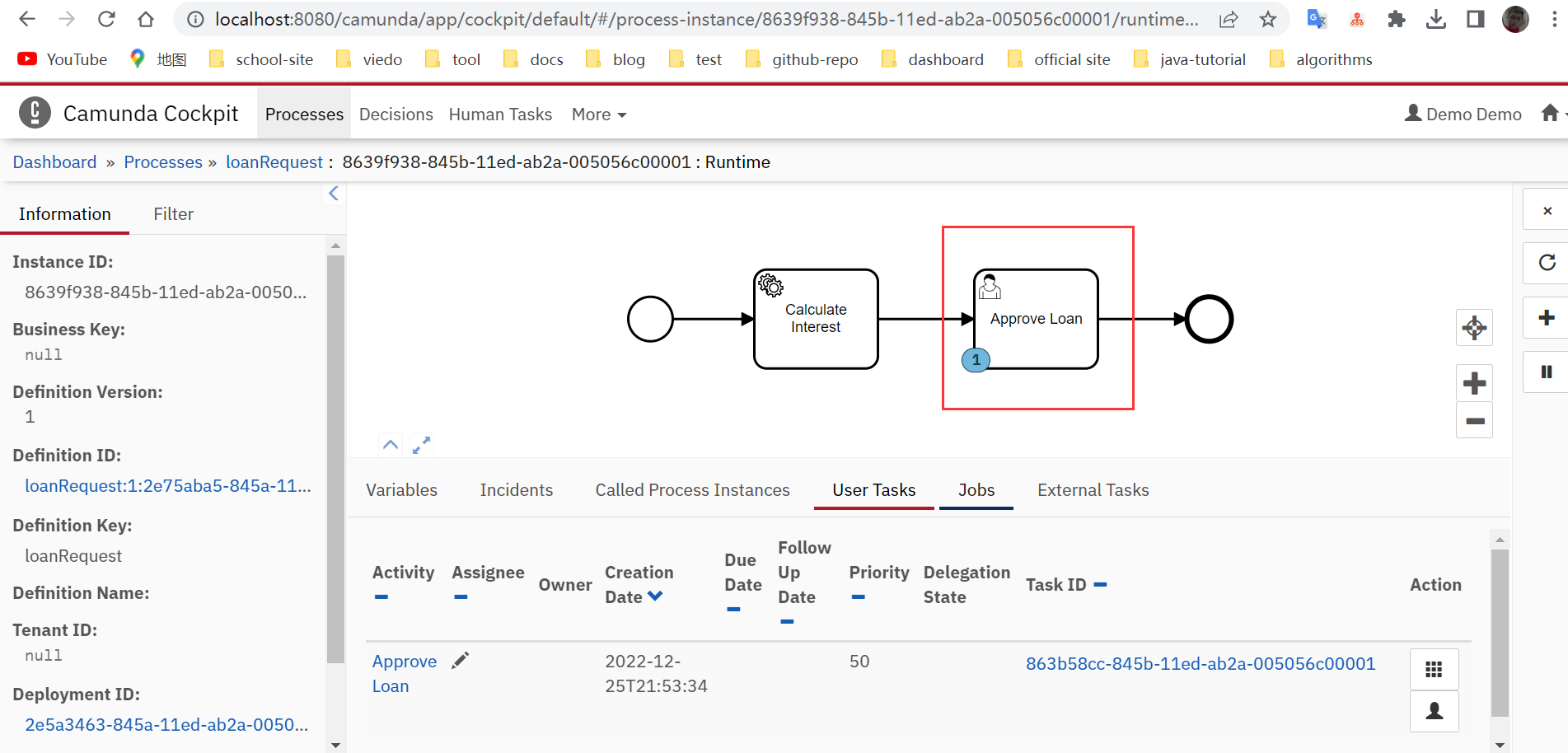Open identity links grid action button
The height and width of the screenshot is (753, 1568).
[x=1434, y=670]
